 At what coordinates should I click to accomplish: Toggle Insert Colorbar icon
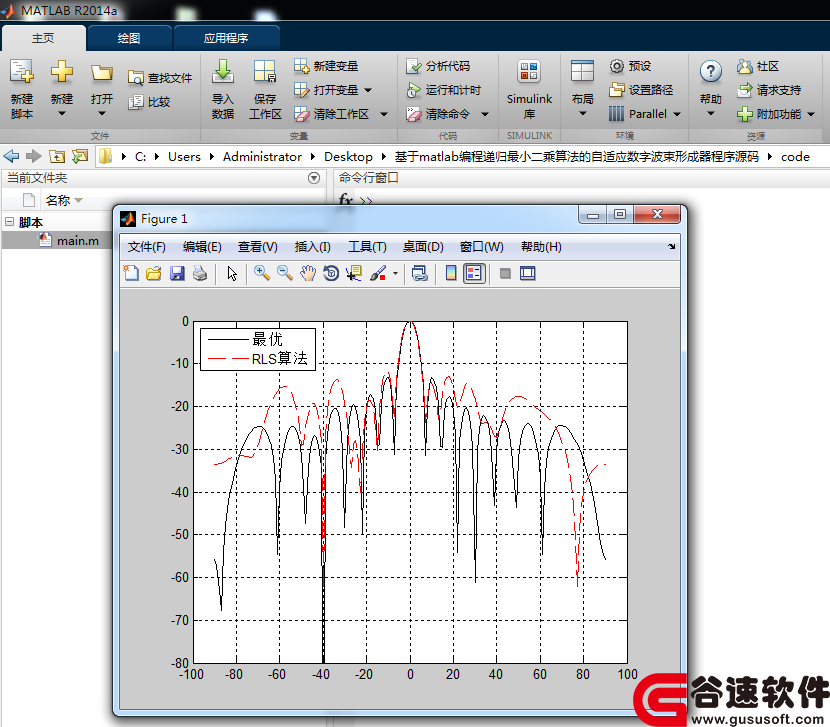pos(451,273)
